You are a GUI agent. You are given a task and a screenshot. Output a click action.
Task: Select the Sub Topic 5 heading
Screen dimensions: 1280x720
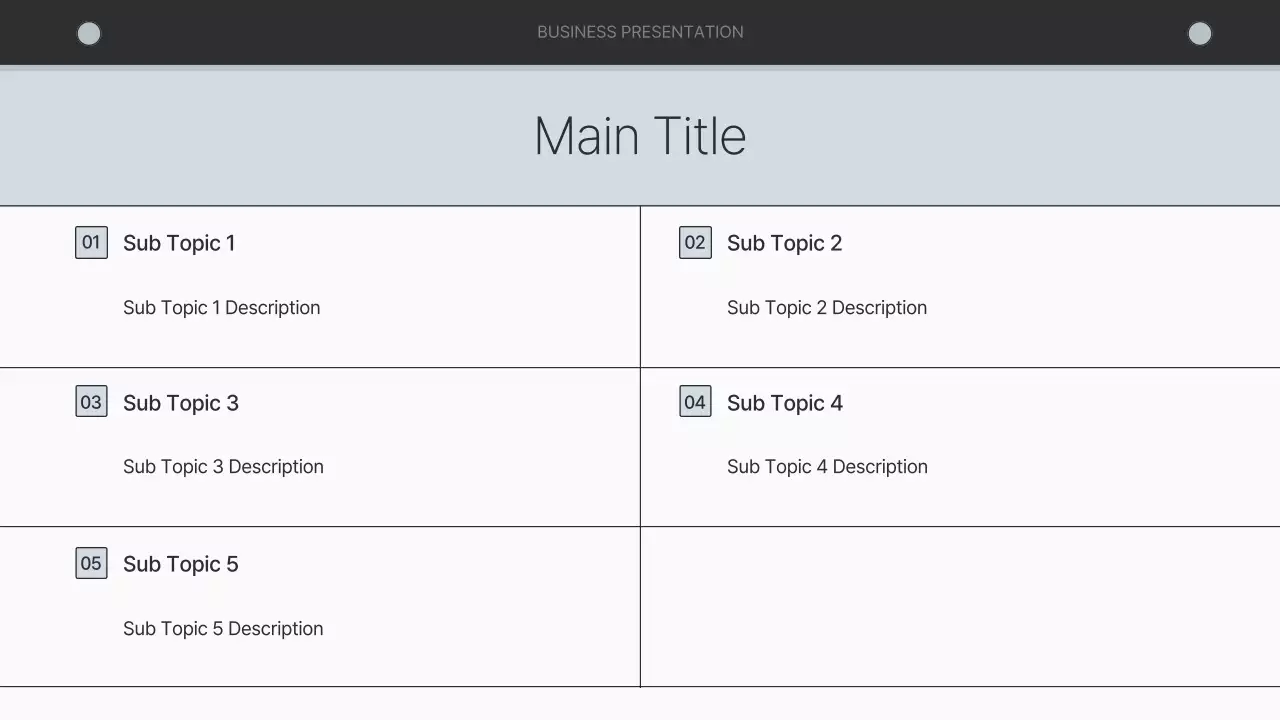point(181,564)
